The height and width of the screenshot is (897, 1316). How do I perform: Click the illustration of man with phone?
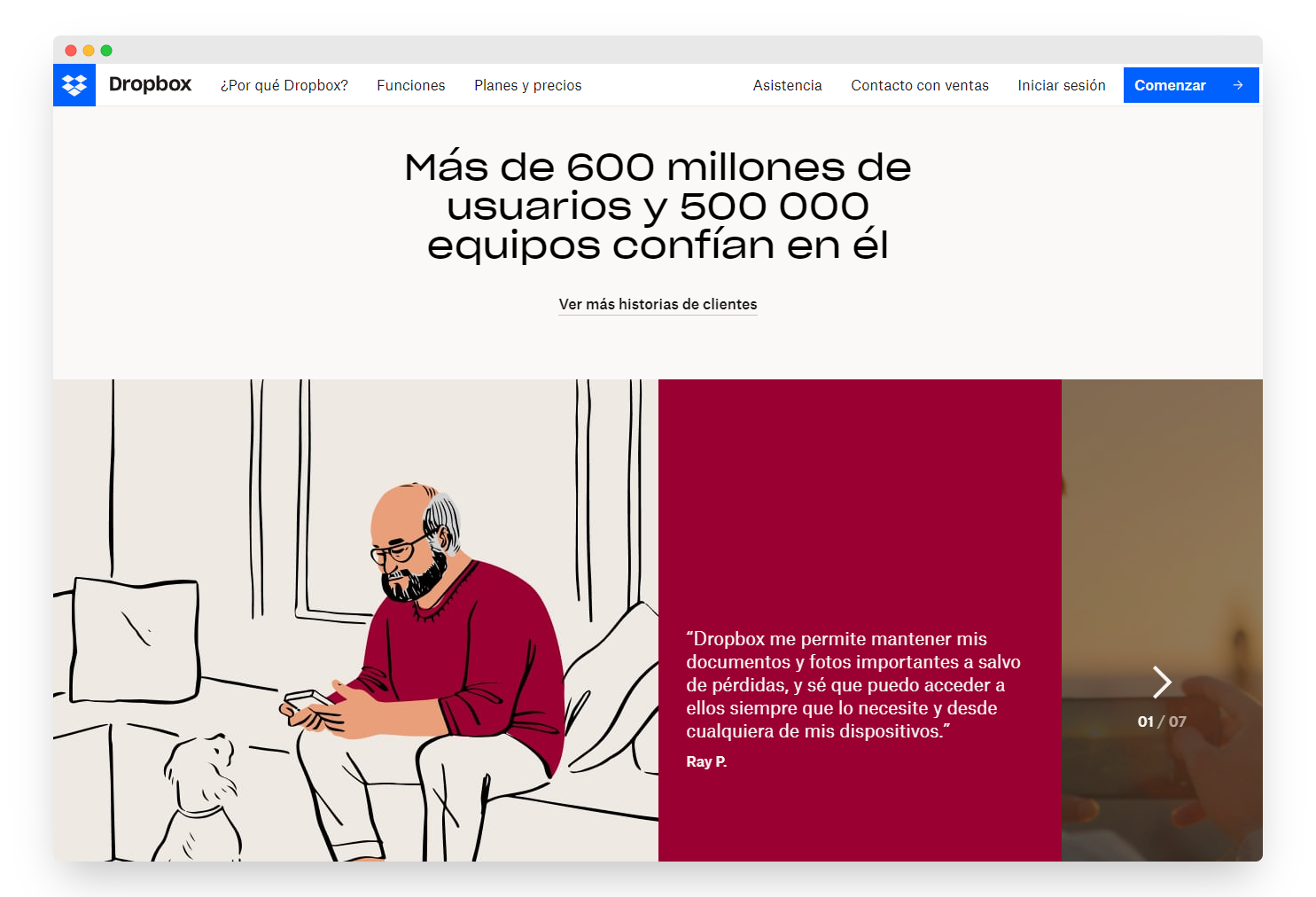(x=355, y=620)
